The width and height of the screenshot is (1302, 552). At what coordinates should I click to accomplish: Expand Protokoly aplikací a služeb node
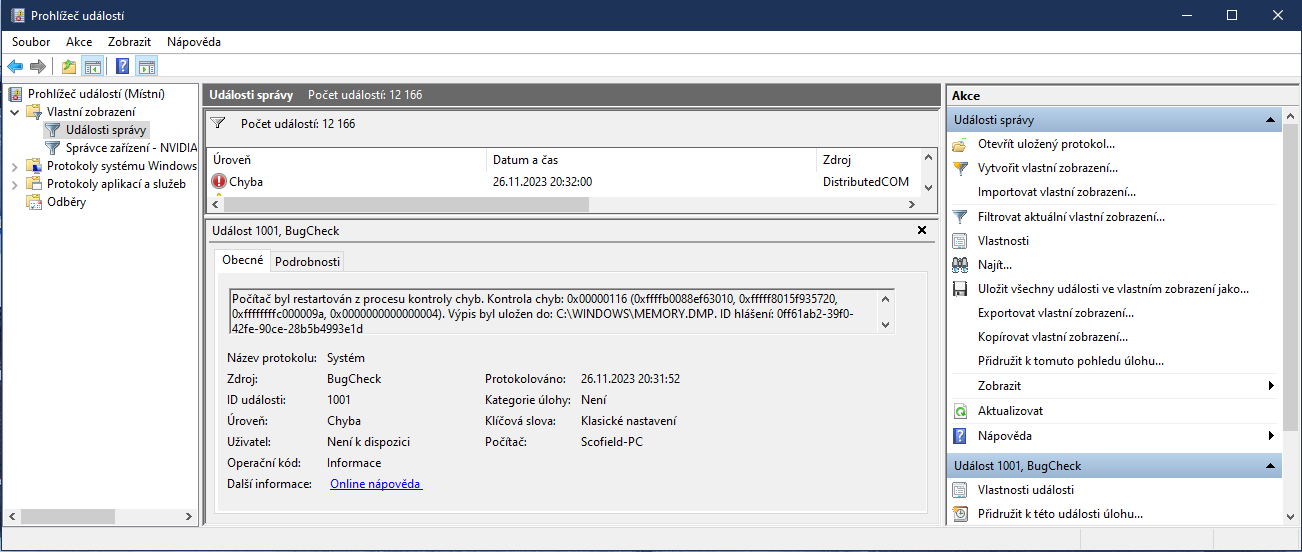tap(14, 184)
